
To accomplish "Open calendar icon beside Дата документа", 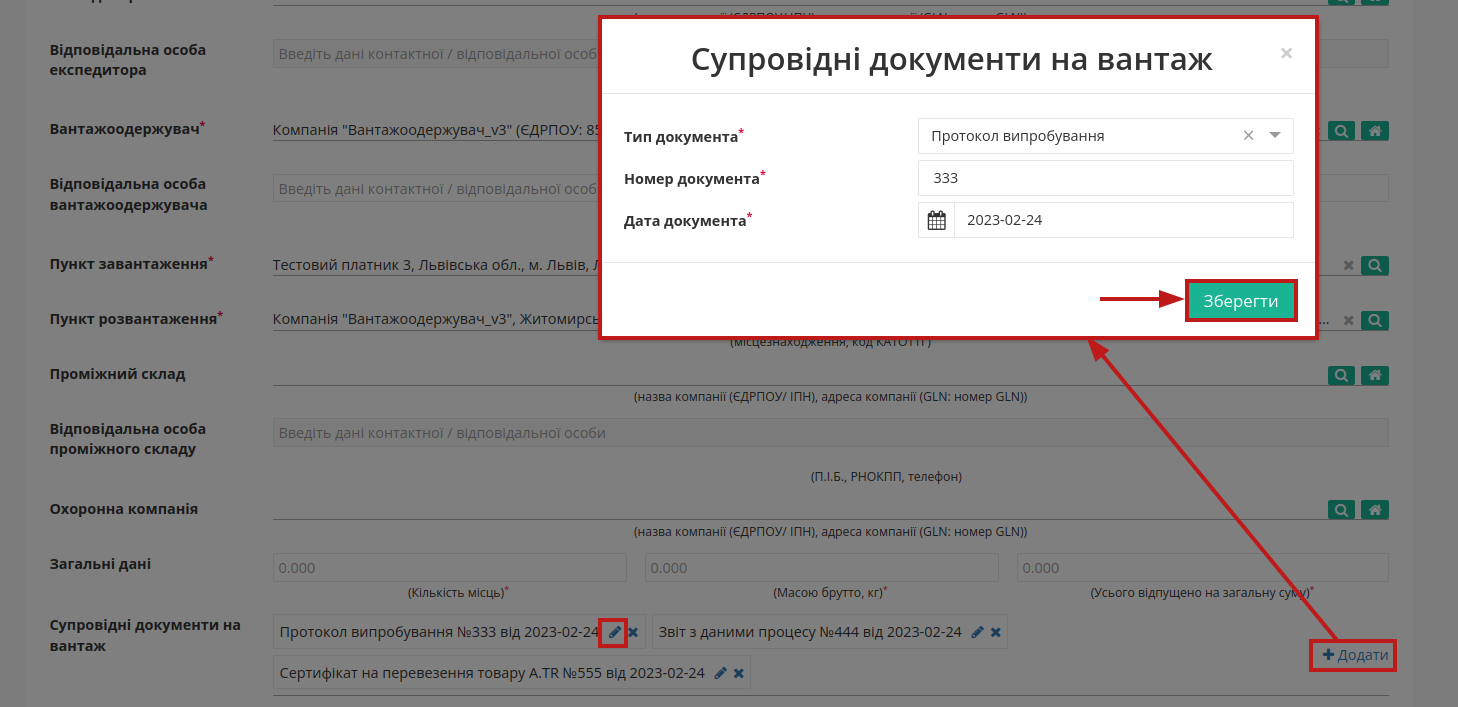I will [937, 220].
